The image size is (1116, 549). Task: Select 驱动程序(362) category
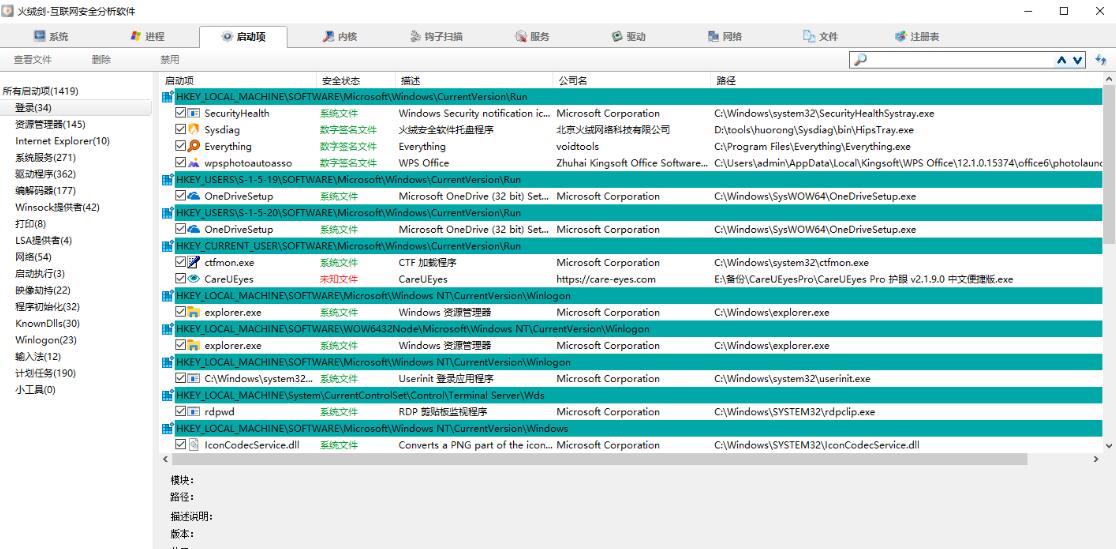[x=46, y=174]
